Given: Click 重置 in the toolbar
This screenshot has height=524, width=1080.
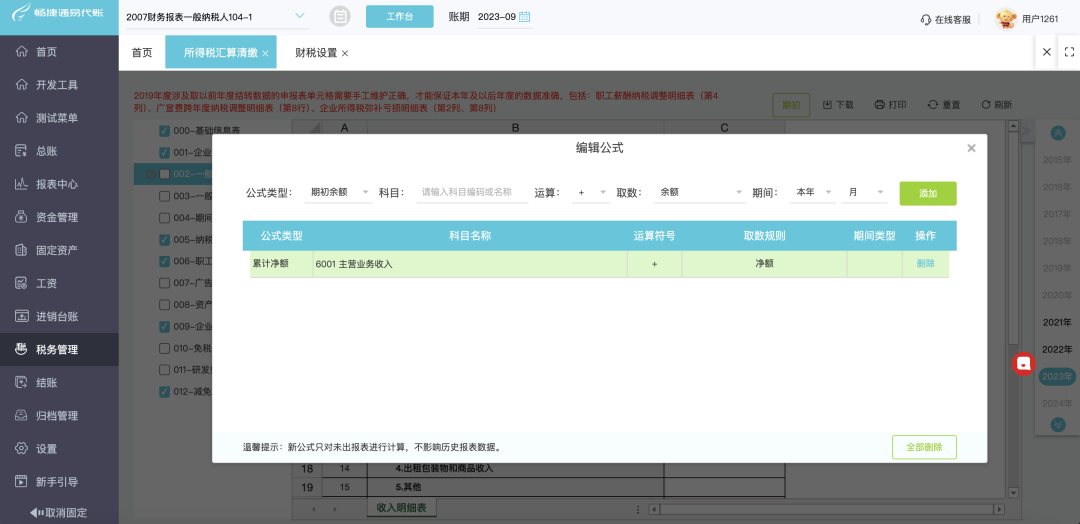Looking at the screenshot, I should [944, 105].
